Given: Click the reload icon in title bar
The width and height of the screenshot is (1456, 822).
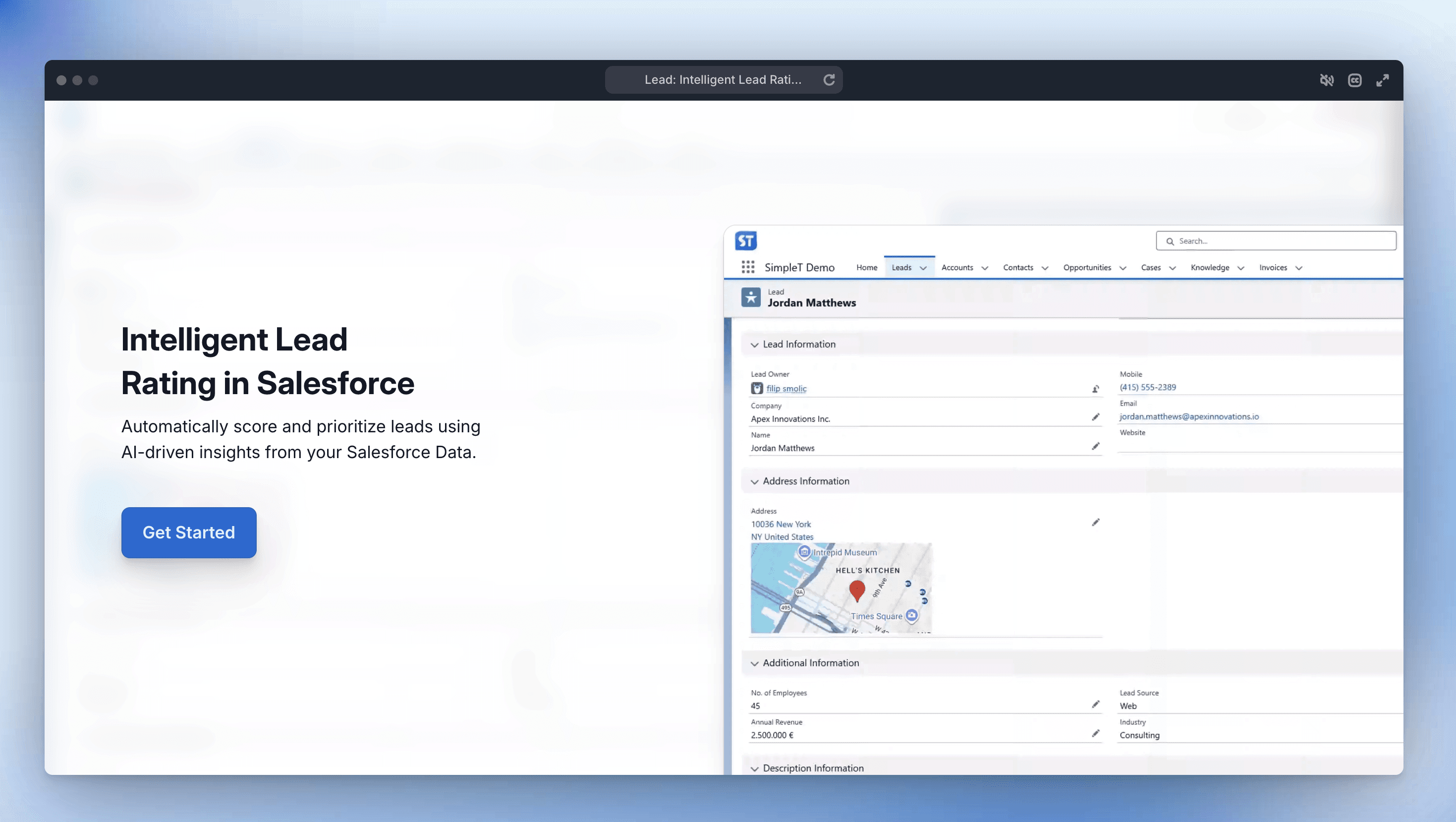Looking at the screenshot, I should coord(829,80).
